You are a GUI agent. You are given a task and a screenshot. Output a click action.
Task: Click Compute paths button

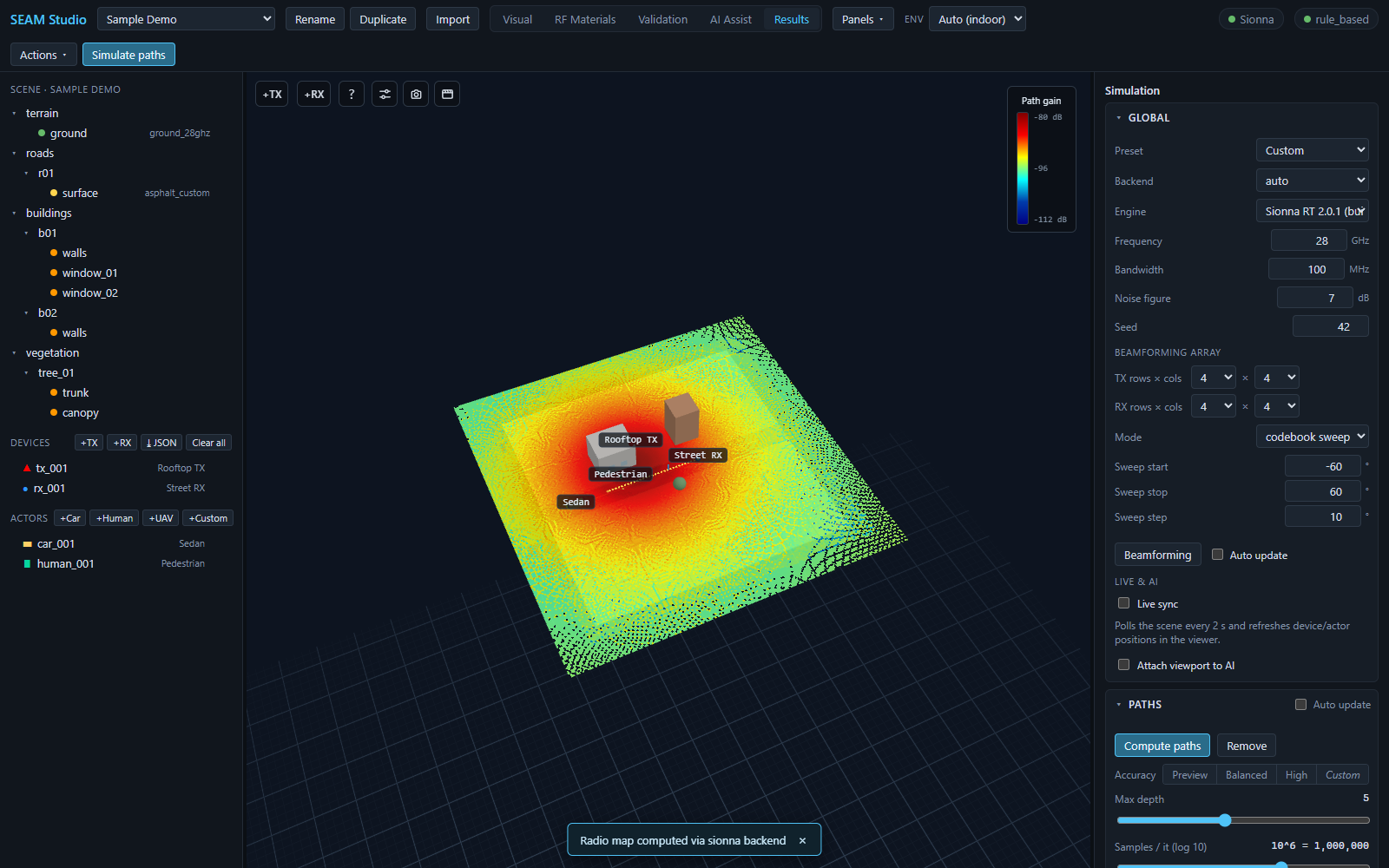point(1162,746)
